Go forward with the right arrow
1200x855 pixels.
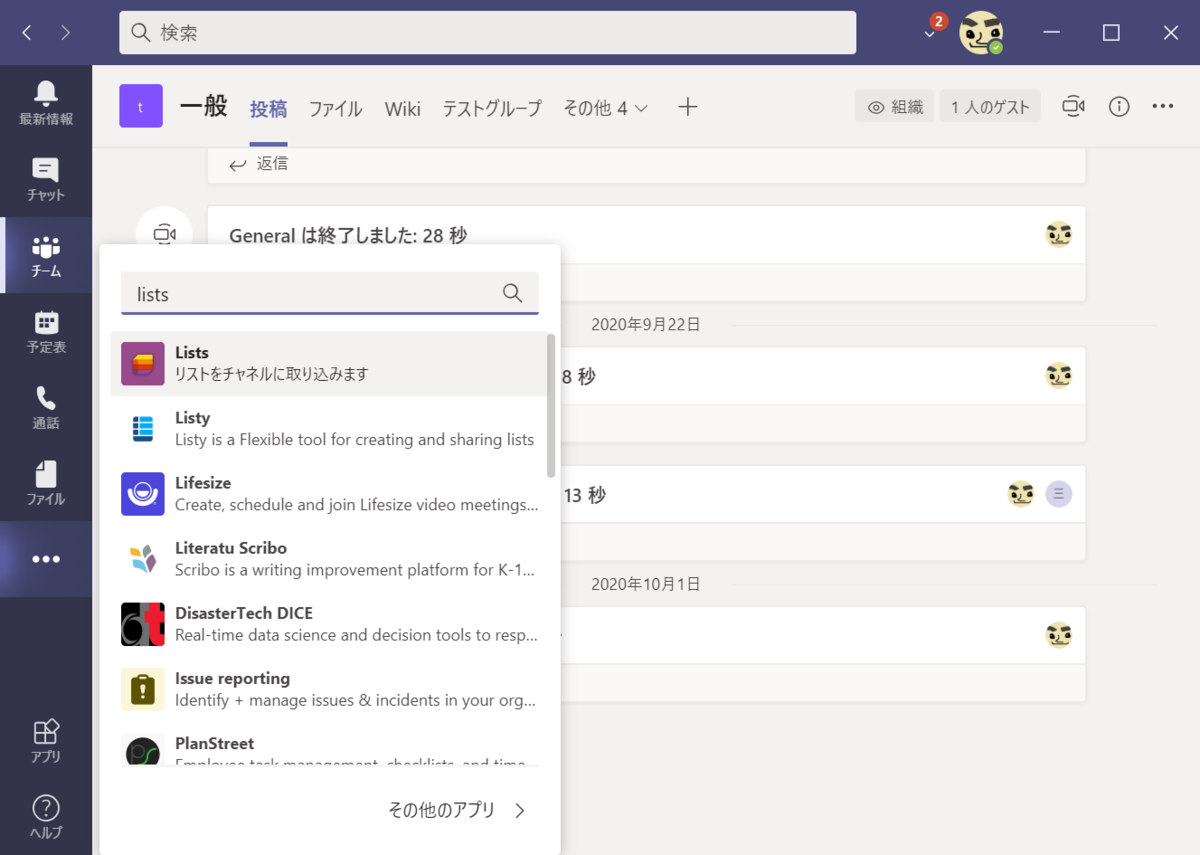coord(65,33)
